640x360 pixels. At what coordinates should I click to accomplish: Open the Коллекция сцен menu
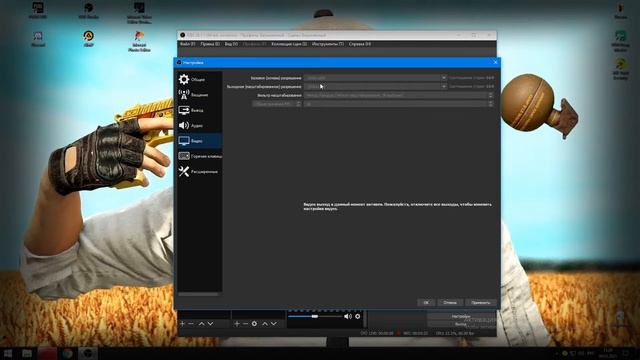289,44
